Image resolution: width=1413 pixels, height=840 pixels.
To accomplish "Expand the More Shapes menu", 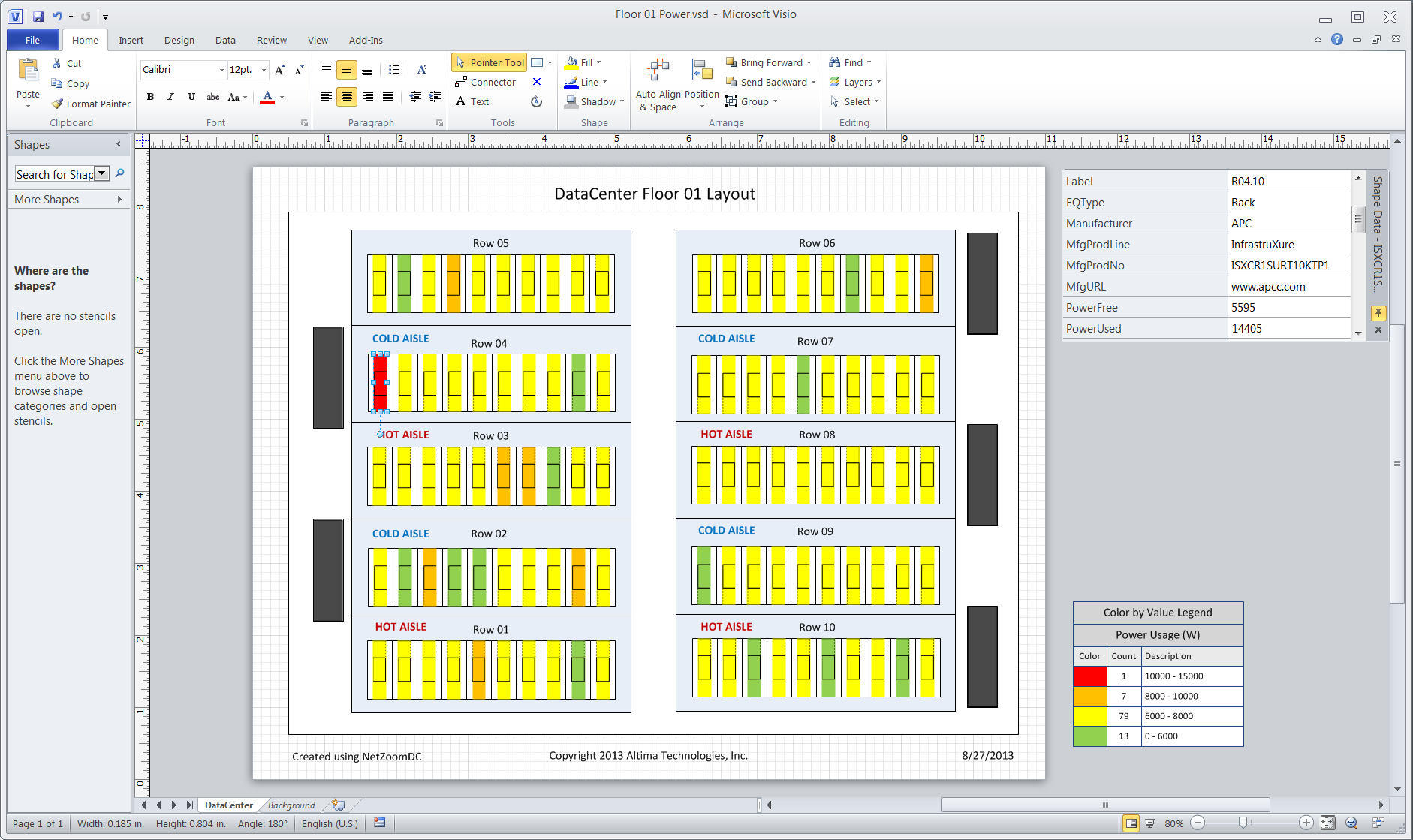I will [x=68, y=199].
